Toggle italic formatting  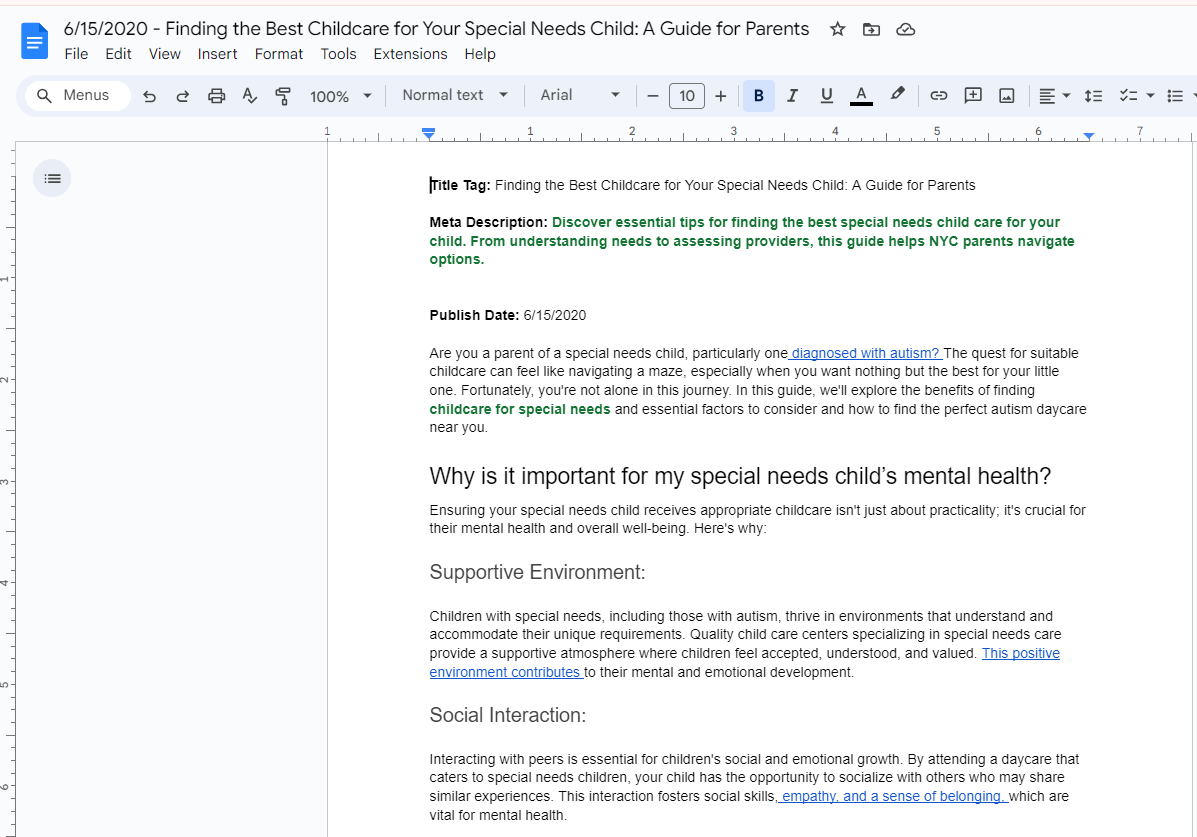(x=792, y=95)
